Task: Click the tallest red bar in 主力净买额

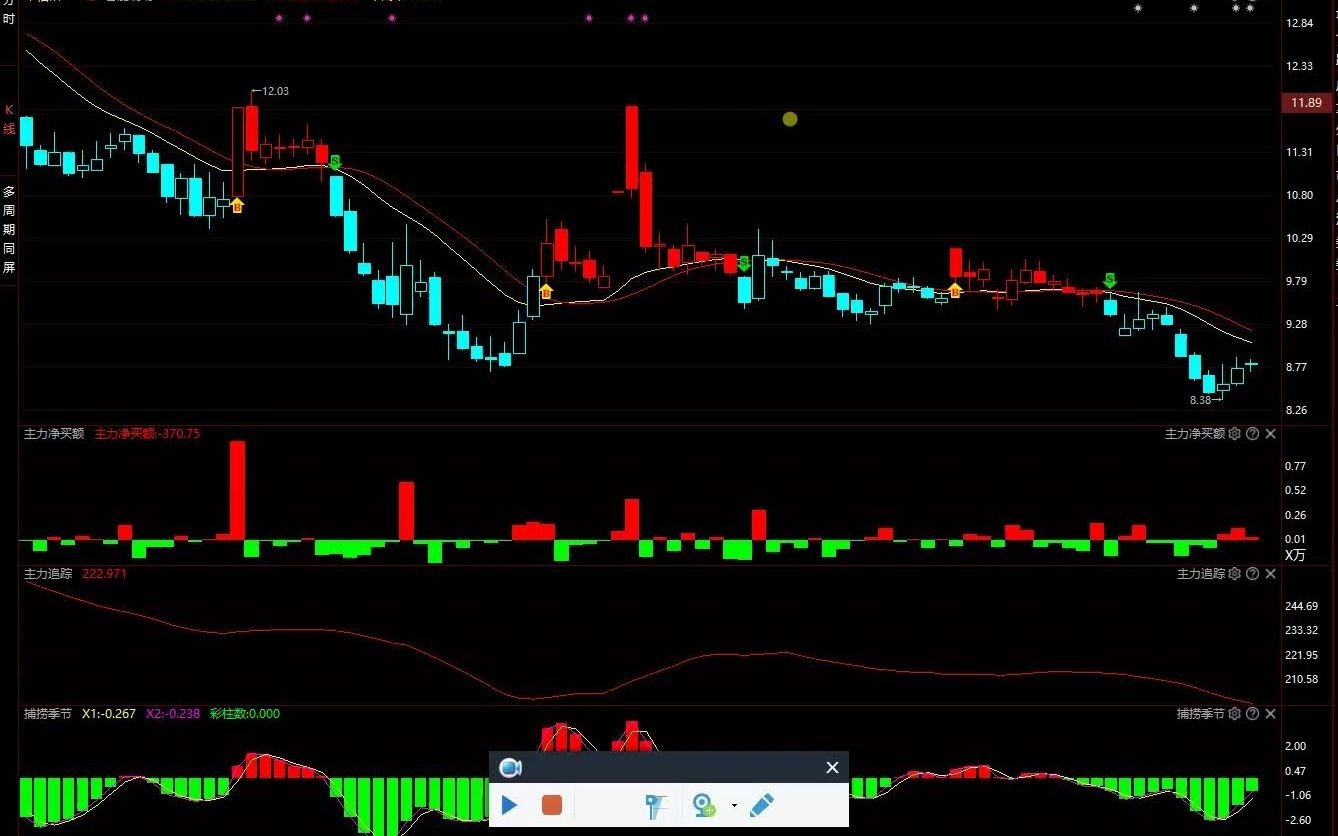Action: click(x=237, y=490)
